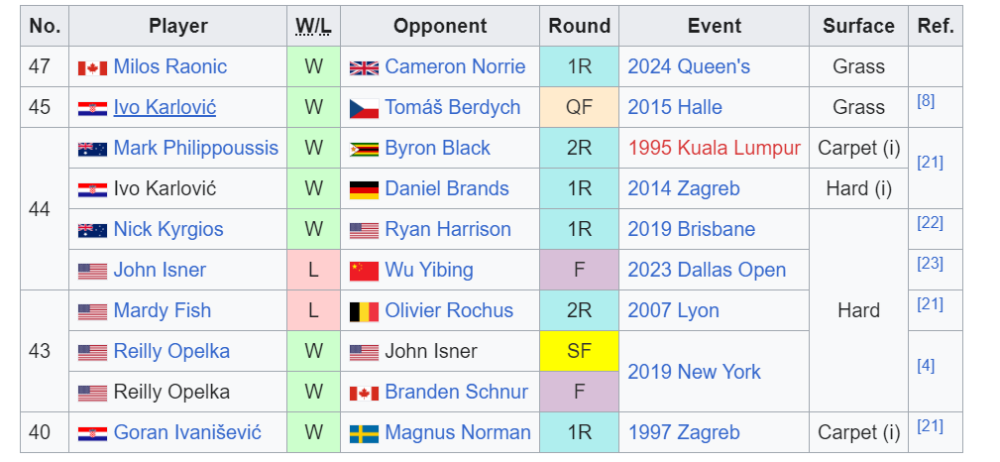Click the Swedish flag beside Magnus Norman
1000x462 pixels.
click(363, 434)
